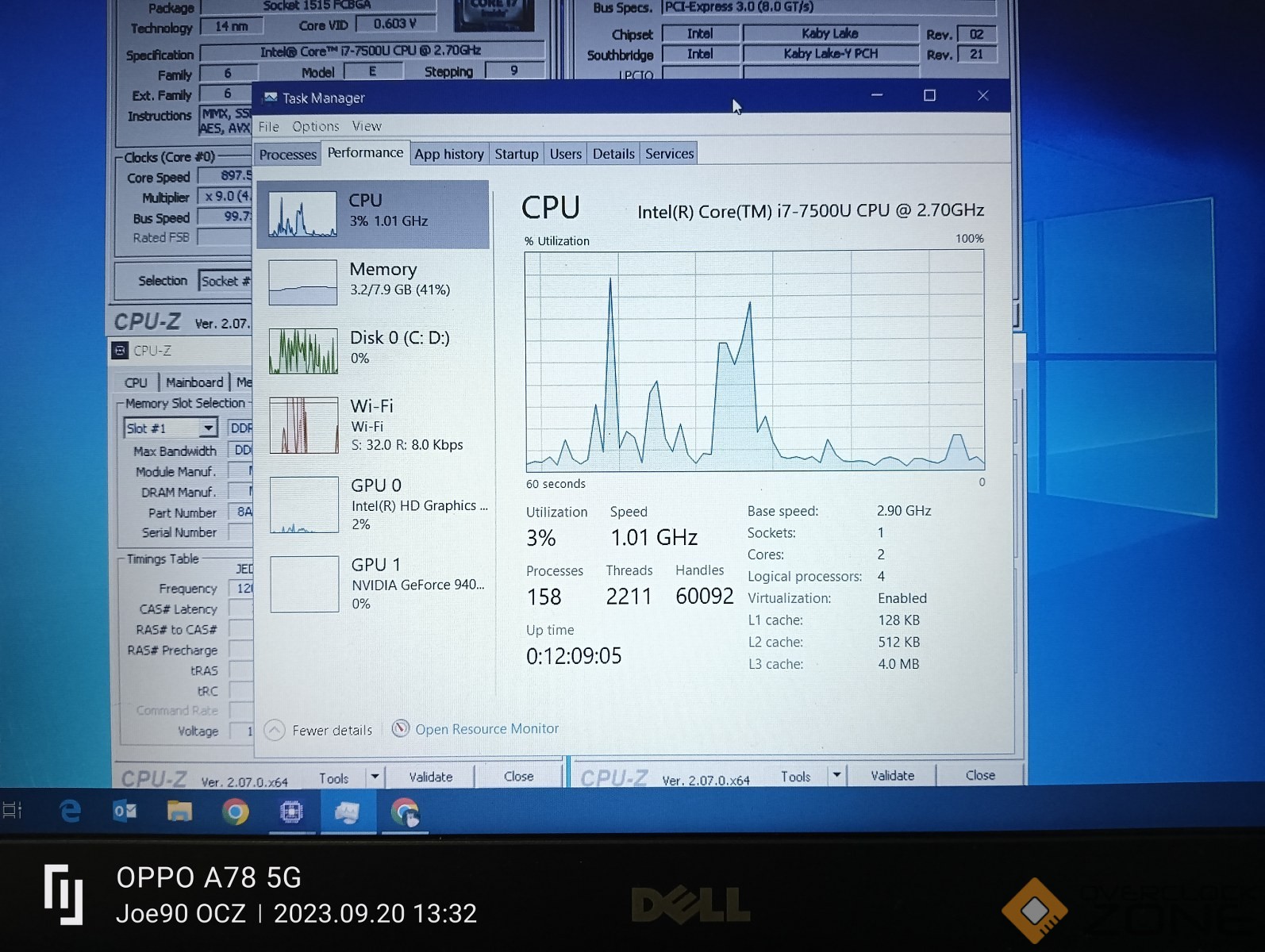
Task: Select the Memory performance item
Action: click(373, 282)
